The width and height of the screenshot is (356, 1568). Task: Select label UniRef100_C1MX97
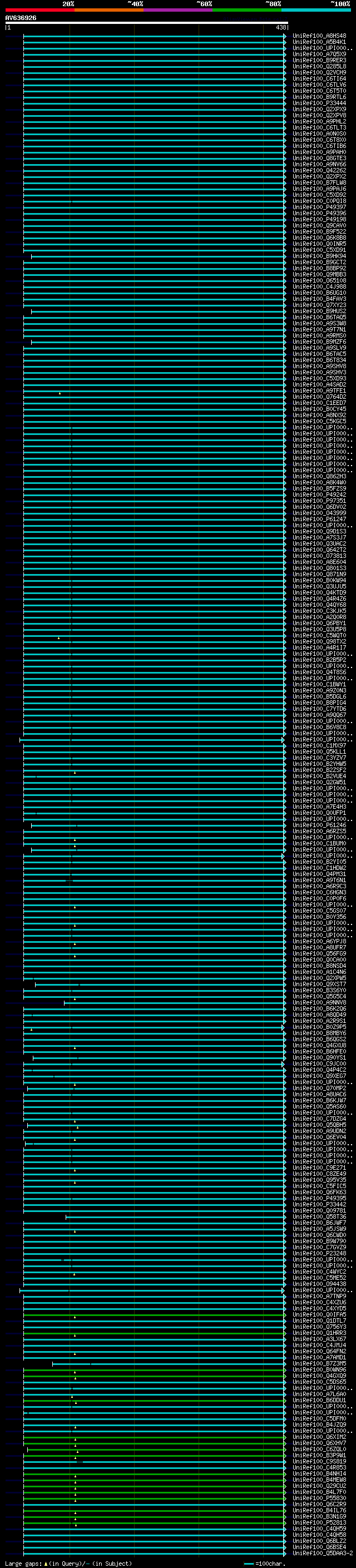(319, 746)
